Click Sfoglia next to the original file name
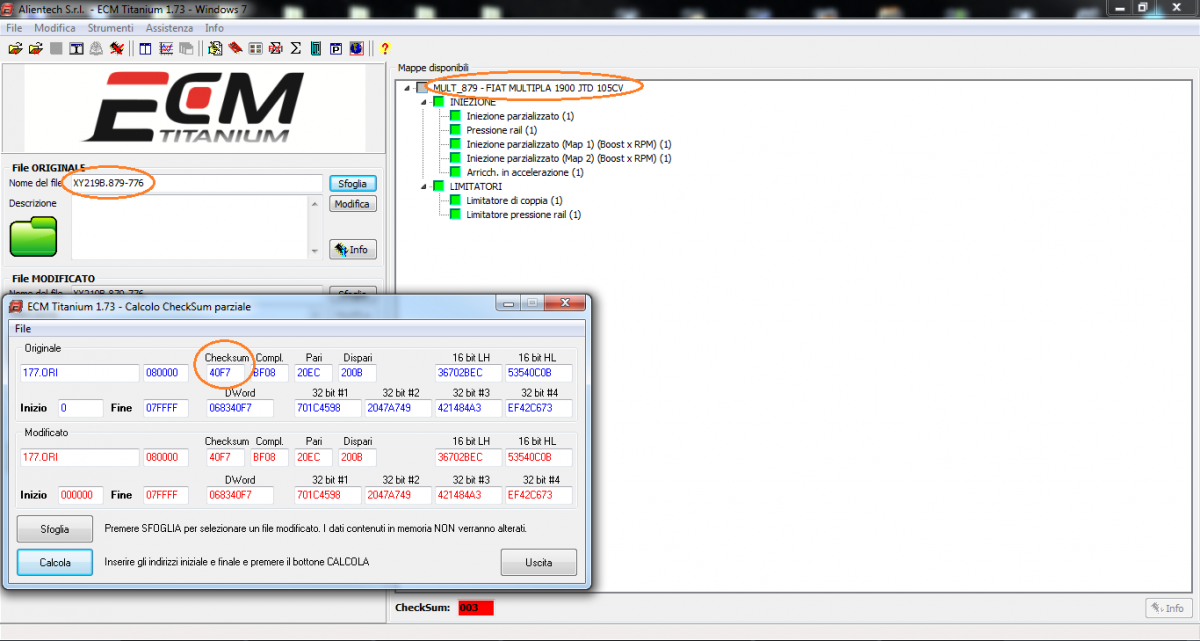The height and width of the screenshot is (641, 1200). click(352, 183)
